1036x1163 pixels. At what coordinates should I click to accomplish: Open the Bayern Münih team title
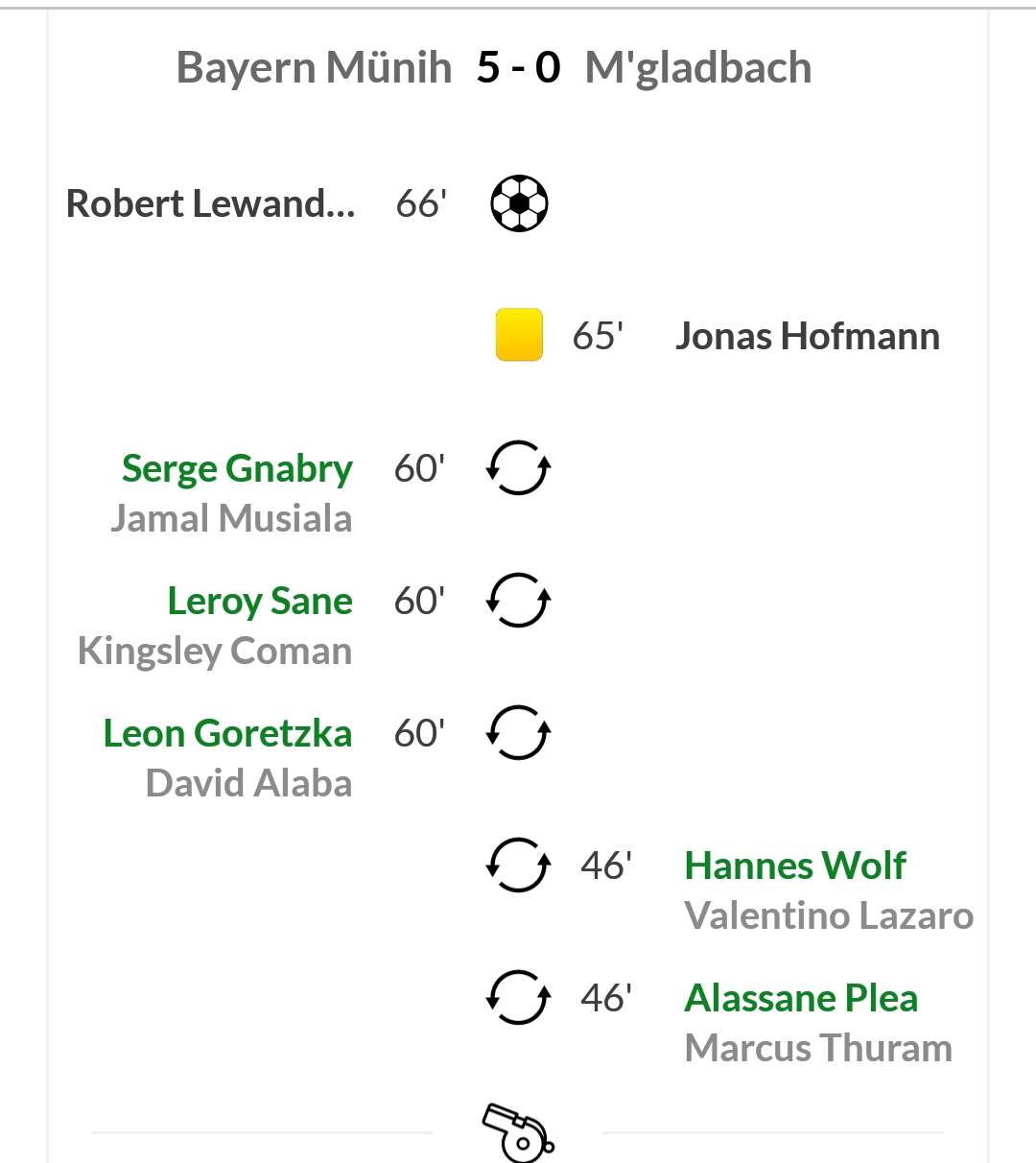[x=314, y=68]
